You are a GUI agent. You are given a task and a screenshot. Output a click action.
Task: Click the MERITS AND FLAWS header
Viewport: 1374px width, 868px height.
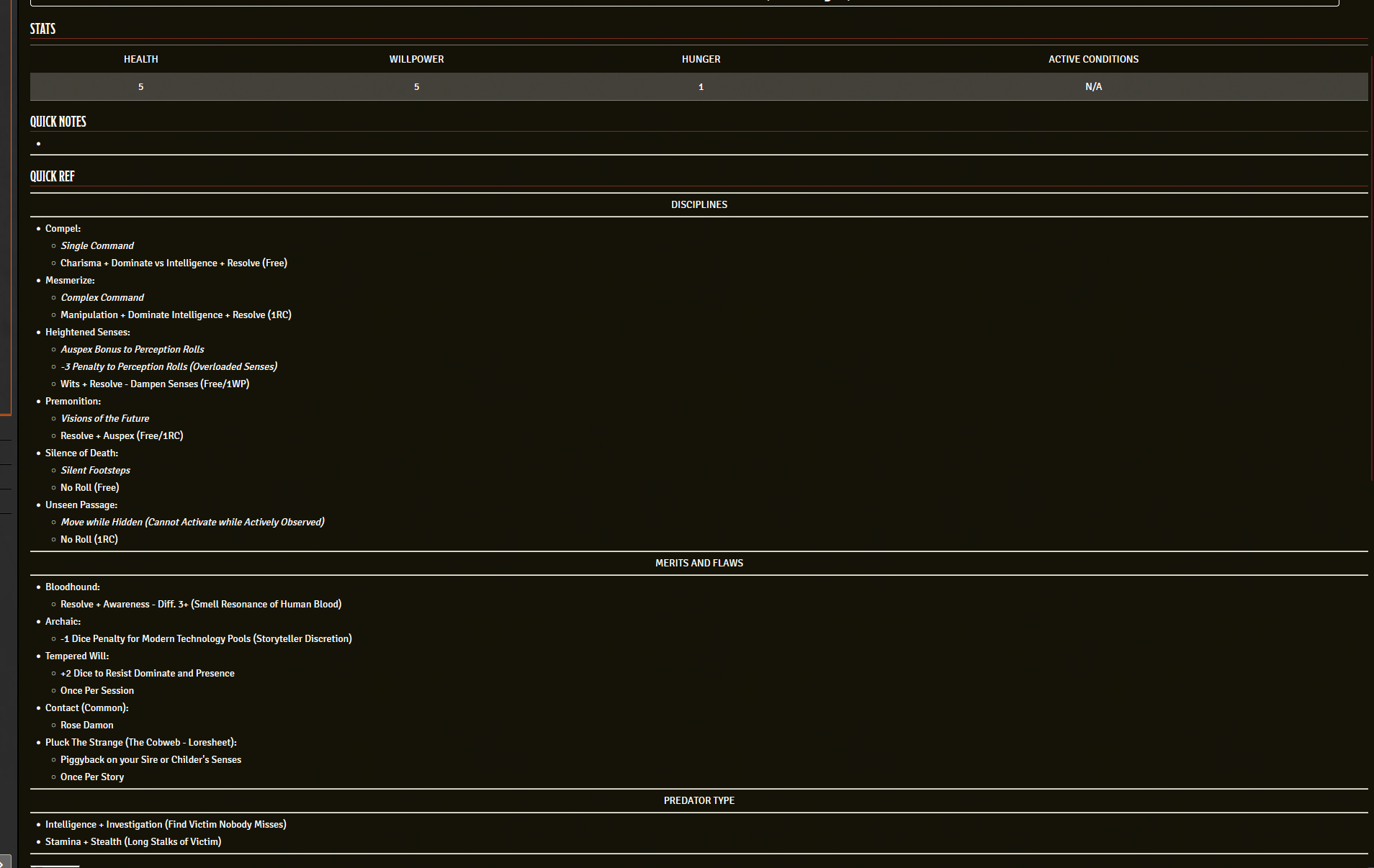(699, 564)
